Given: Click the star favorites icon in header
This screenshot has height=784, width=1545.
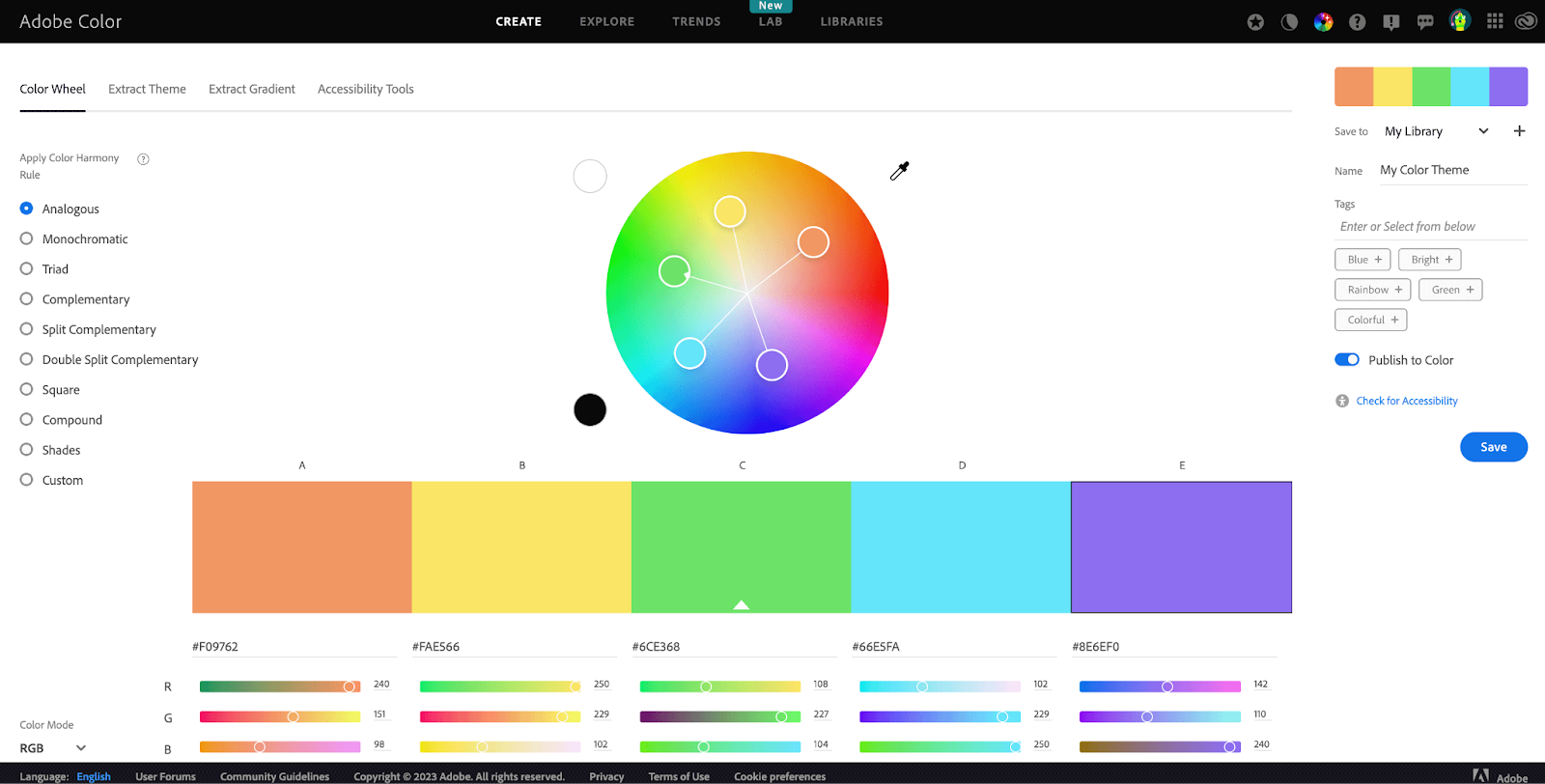Looking at the screenshot, I should click(1255, 22).
